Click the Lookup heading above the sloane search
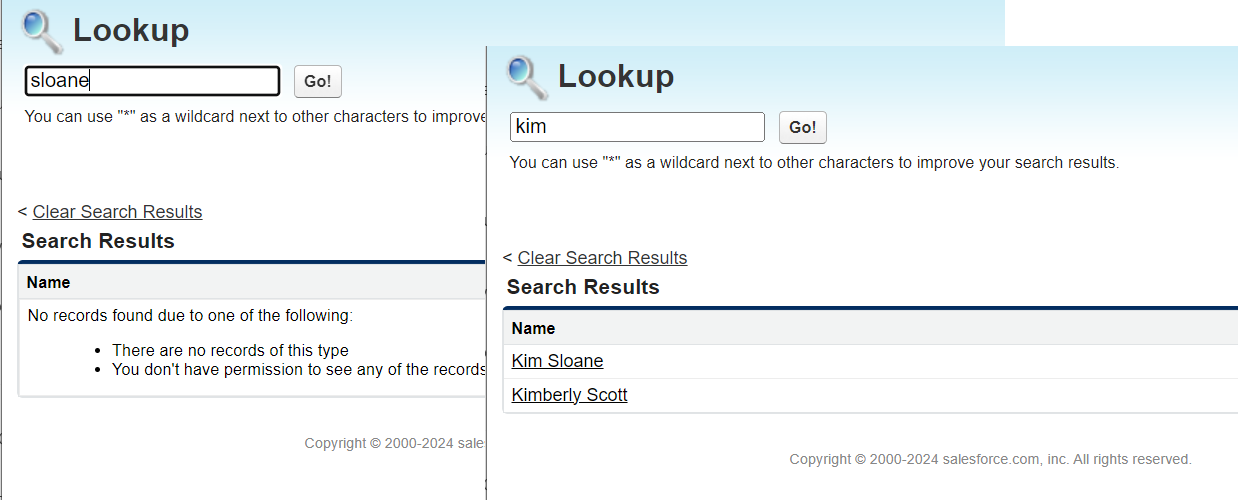Viewport: 1238px width, 500px height. coord(131,30)
